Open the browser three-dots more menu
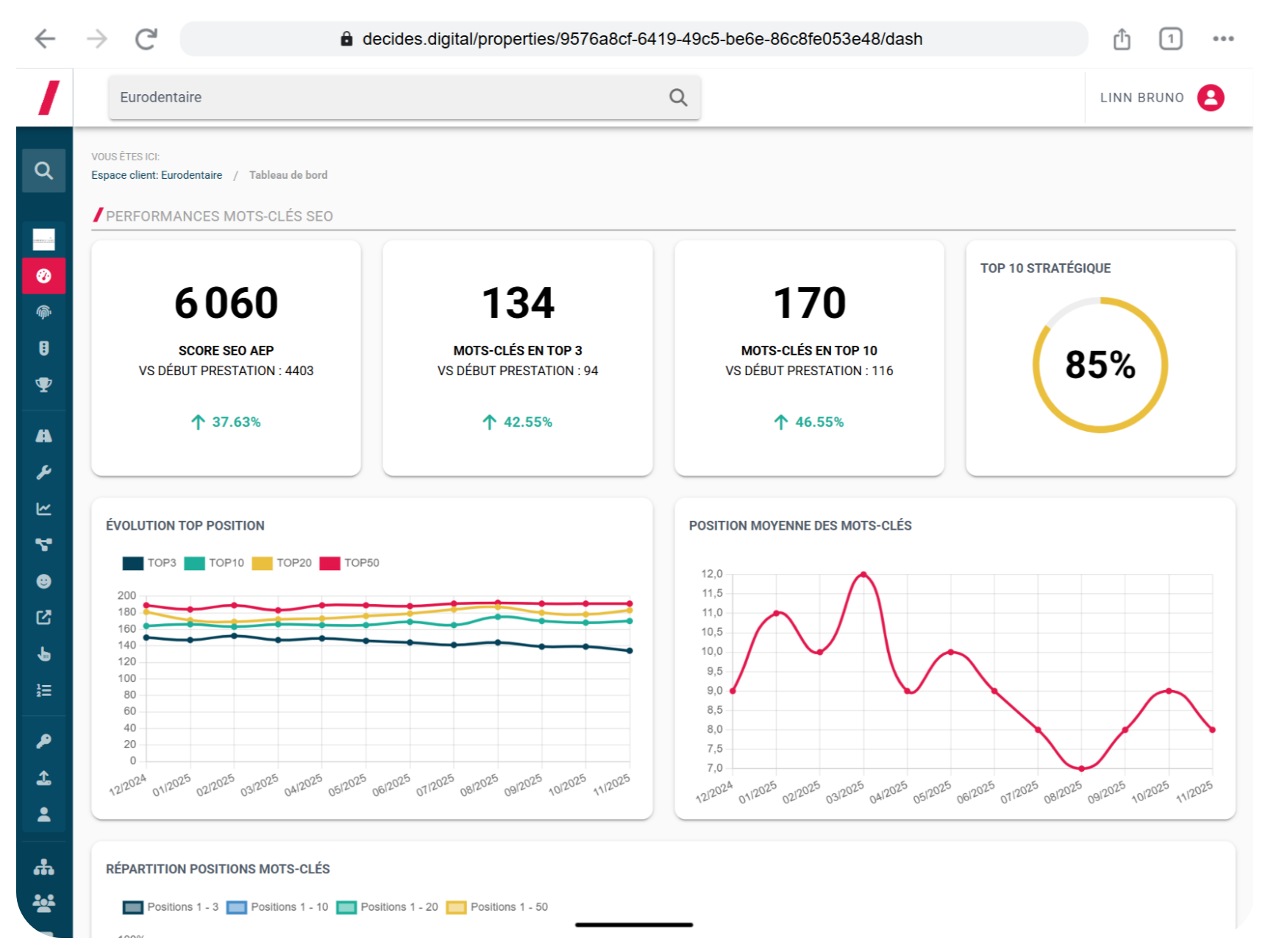The height and width of the screenshot is (952, 1271). (1222, 39)
